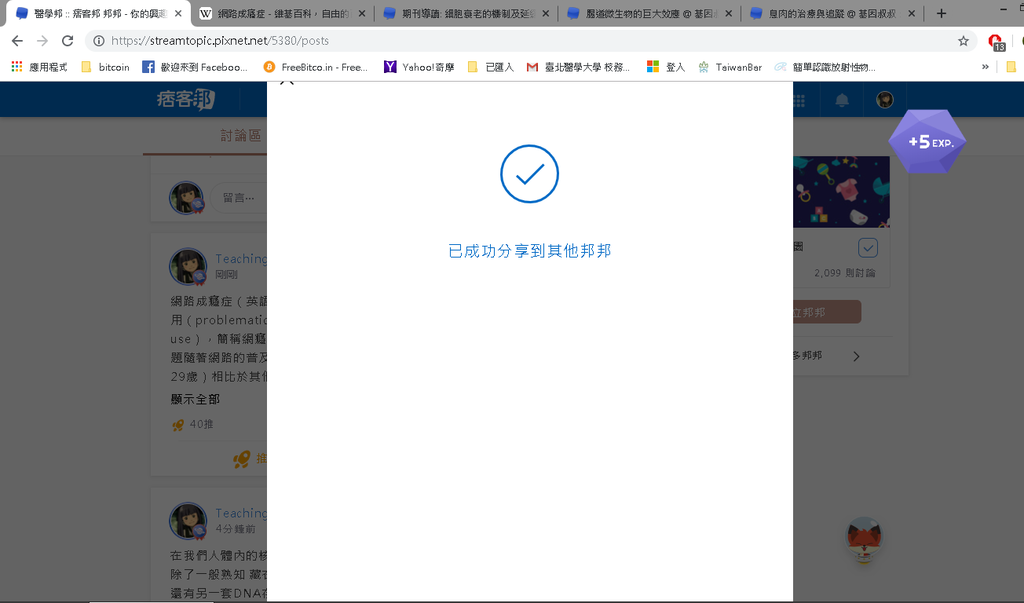
Task: Click the +5 EXP badge
Action: 927,142
